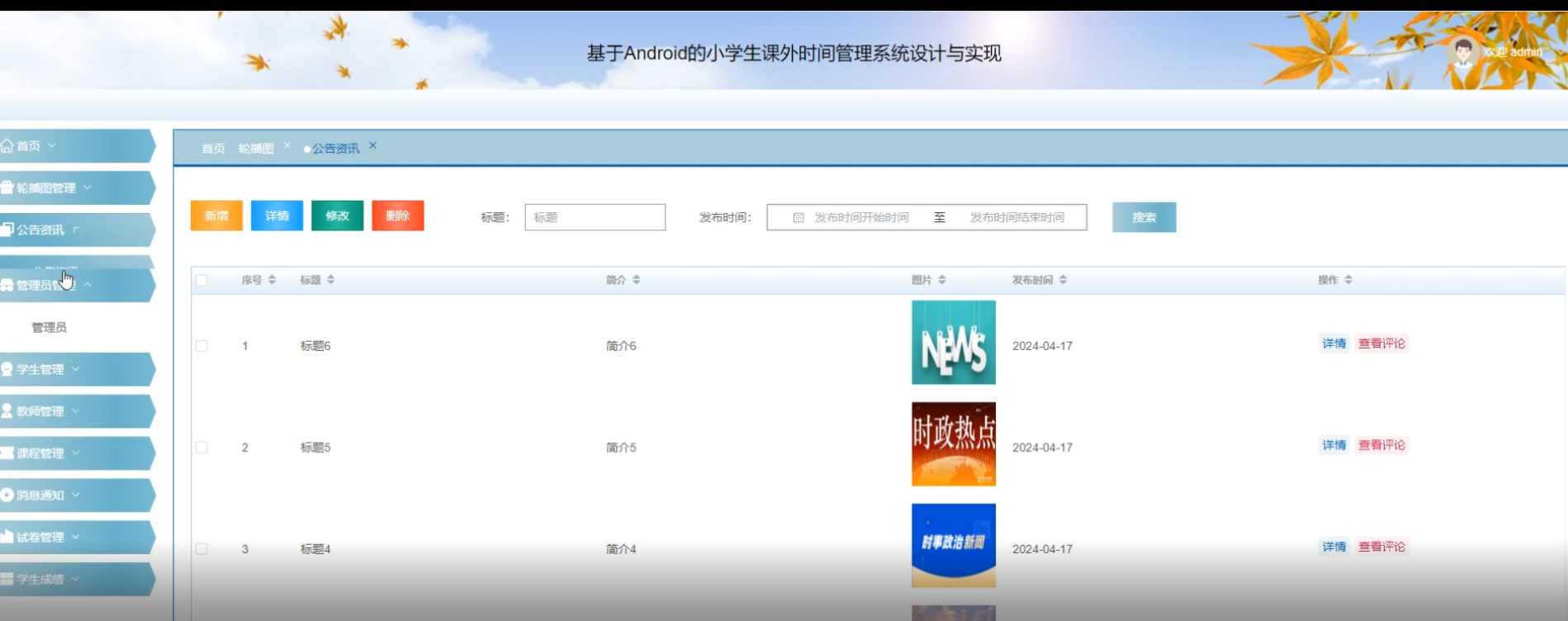Click the orange 新增 button
Viewport: 1568px width, 621px height.
tap(216, 216)
